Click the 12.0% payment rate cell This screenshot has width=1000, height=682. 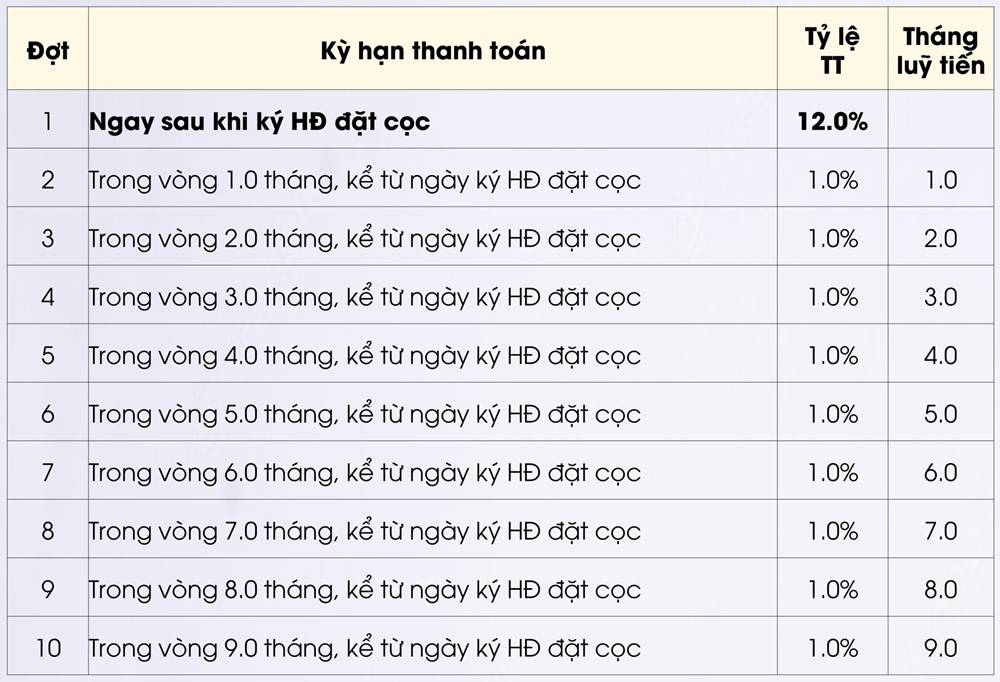click(x=832, y=122)
